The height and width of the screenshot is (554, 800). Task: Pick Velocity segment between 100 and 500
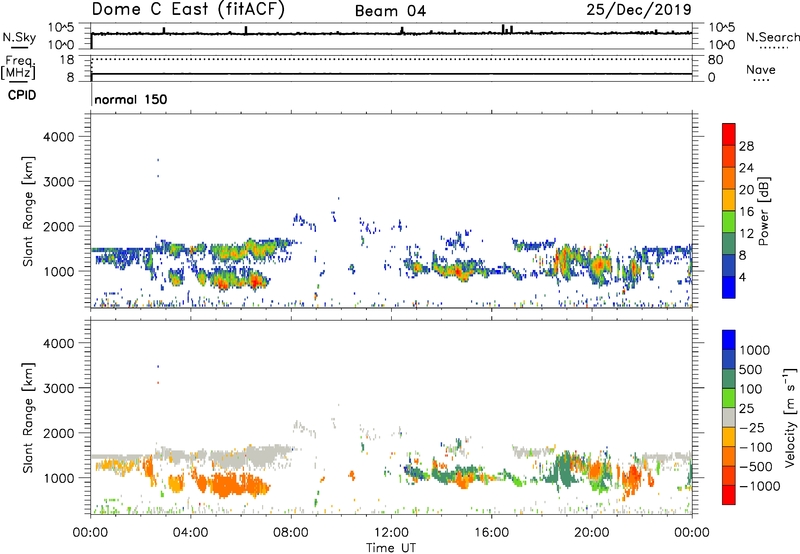(729, 379)
